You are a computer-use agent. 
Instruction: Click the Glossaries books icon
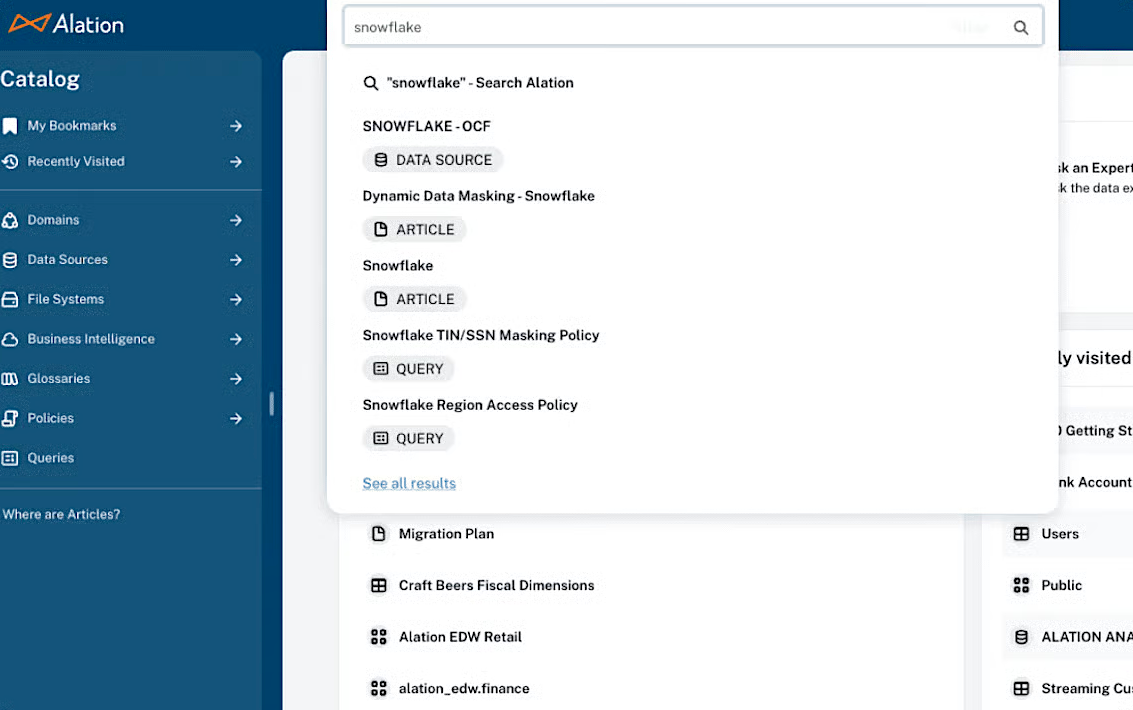10,379
